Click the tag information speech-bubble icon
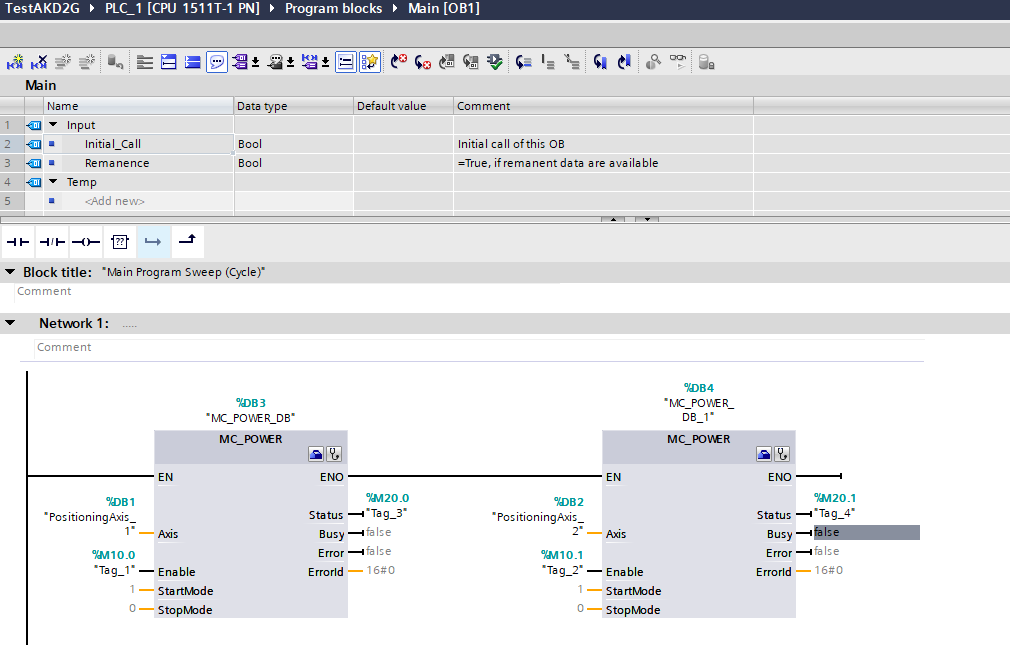1010x645 pixels. pyautogui.click(x=275, y=62)
